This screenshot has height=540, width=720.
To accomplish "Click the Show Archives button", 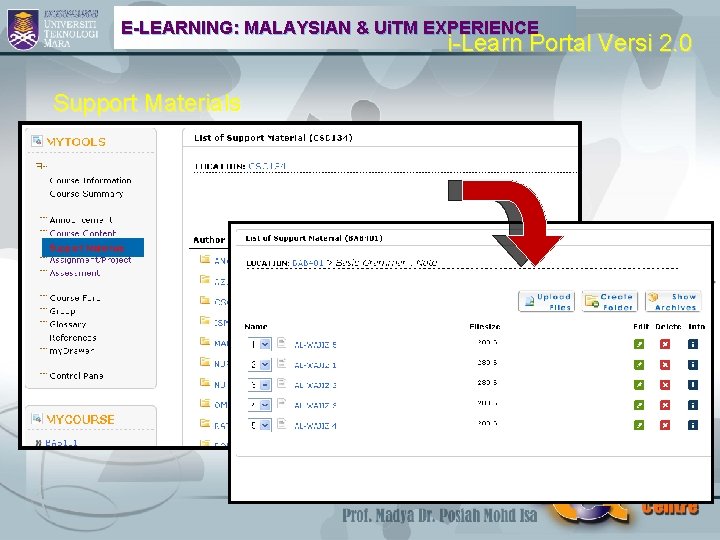I will pyautogui.click(x=673, y=302).
